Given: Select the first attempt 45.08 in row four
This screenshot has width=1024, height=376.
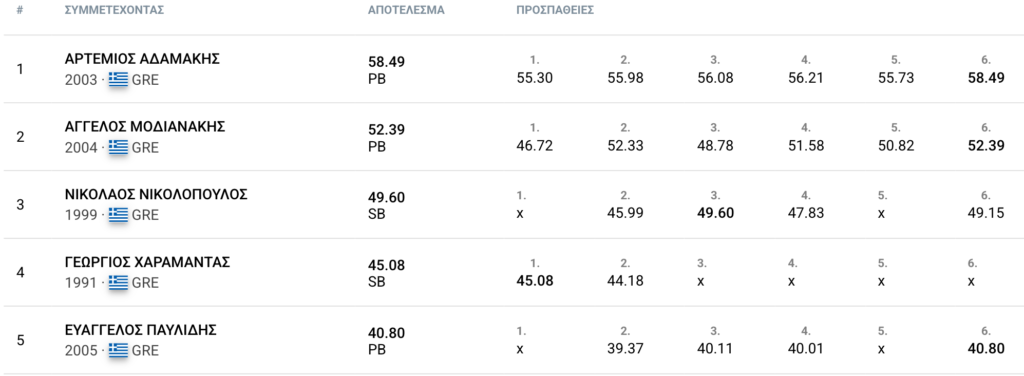Looking at the screenshot, I should (535, 281).
